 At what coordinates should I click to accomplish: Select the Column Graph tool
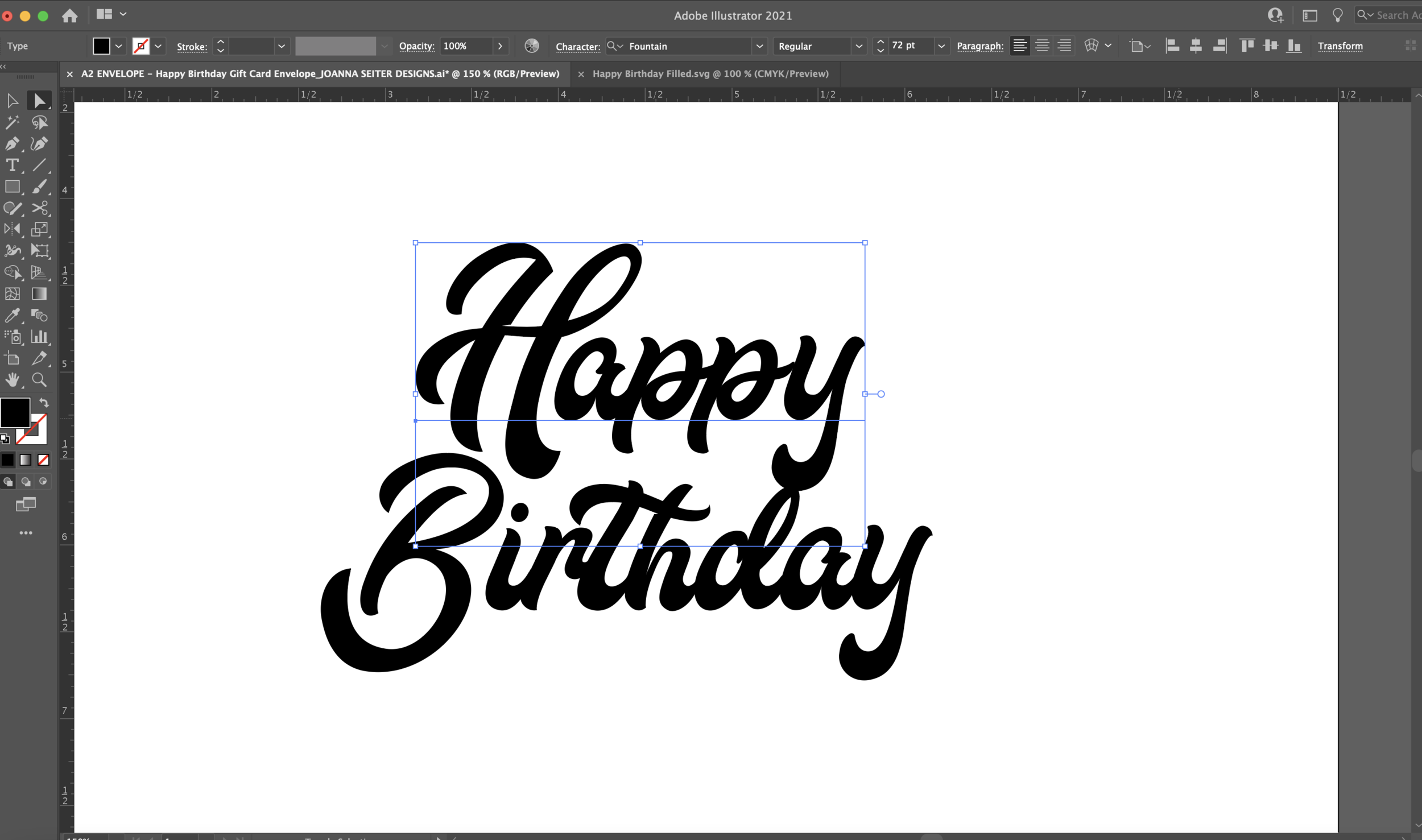pos(39,337)
